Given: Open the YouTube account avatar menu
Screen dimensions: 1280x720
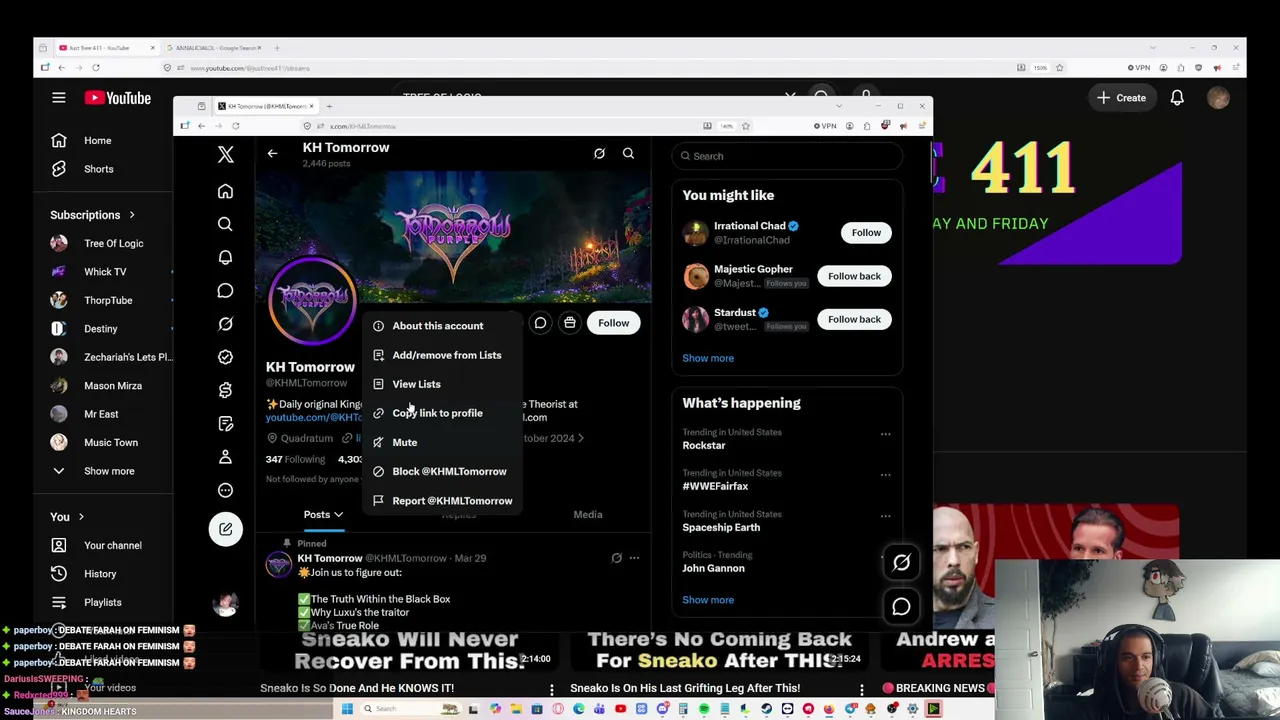Looking at the screenshot, I should (1218, 98).
